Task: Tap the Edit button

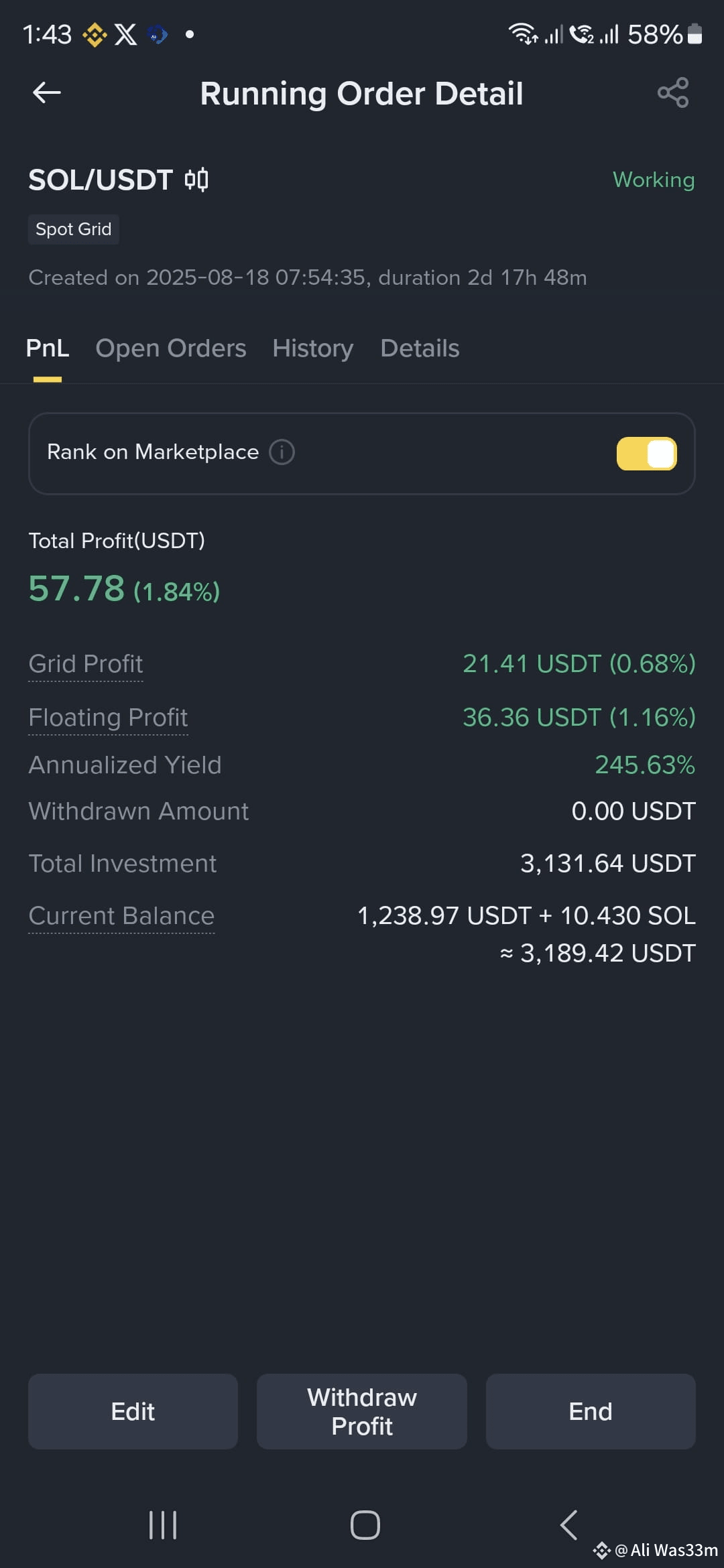Action: (133, 1411)
